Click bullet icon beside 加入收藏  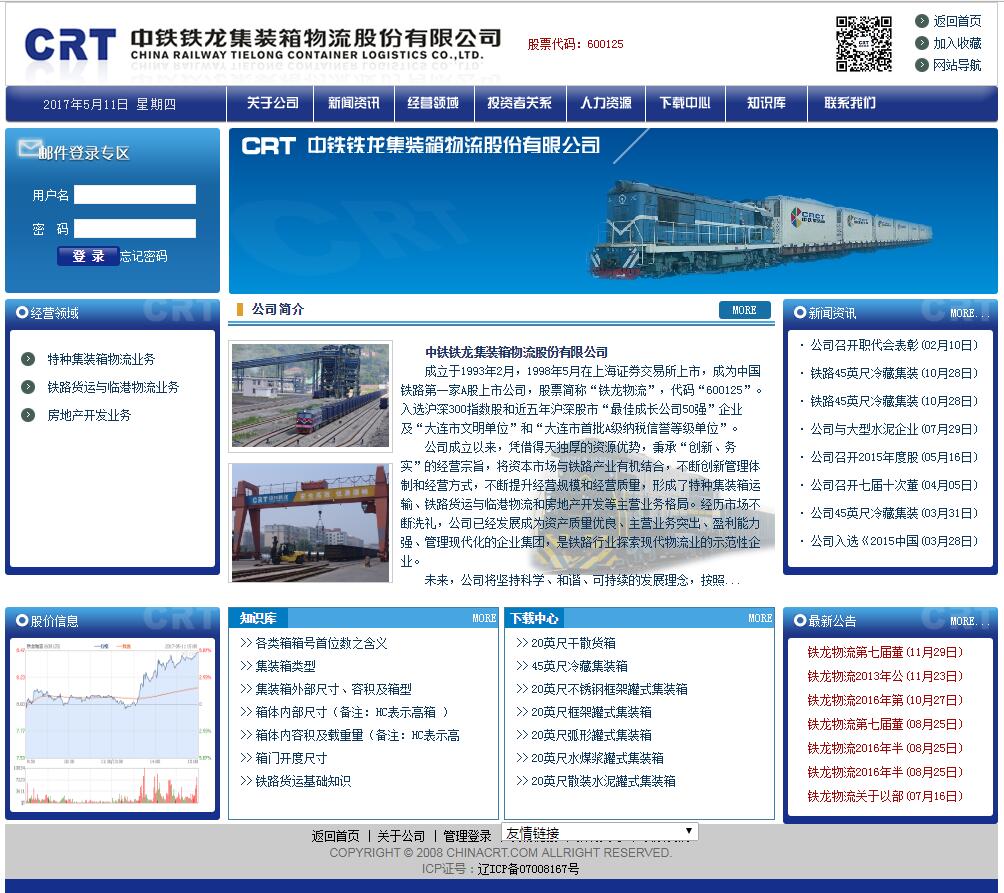[921, 43]
